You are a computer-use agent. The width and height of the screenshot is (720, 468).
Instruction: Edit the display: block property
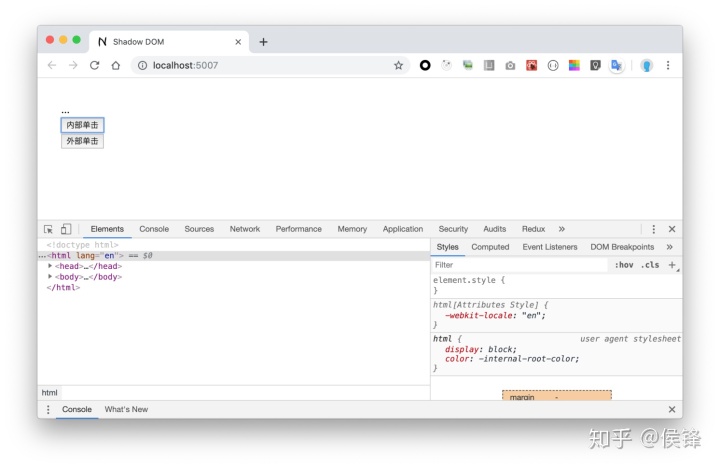pyautogui.click(x=481, y=349)
